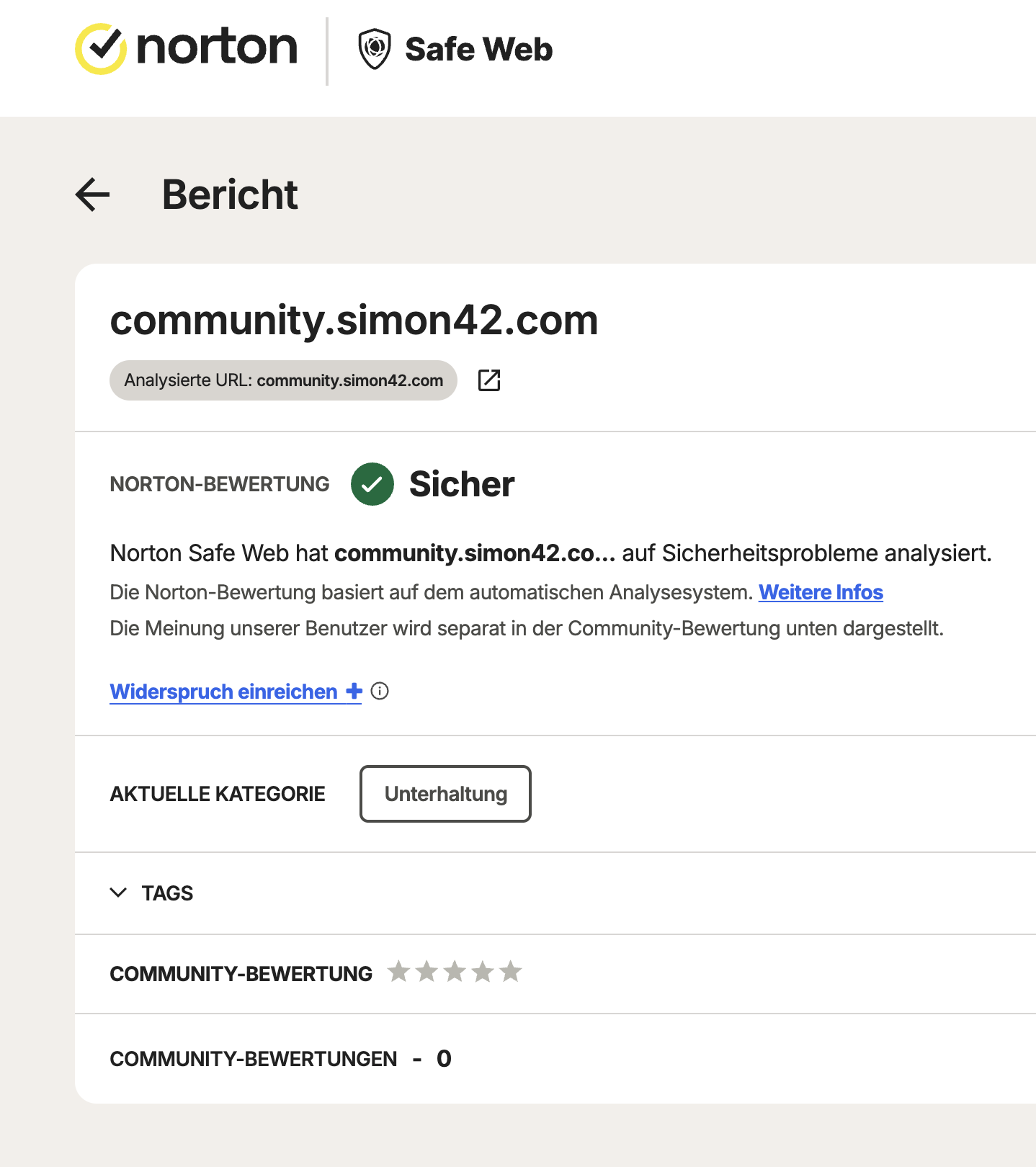
Task: Select the Unterhaltung category button
Action: click(445, 794)
